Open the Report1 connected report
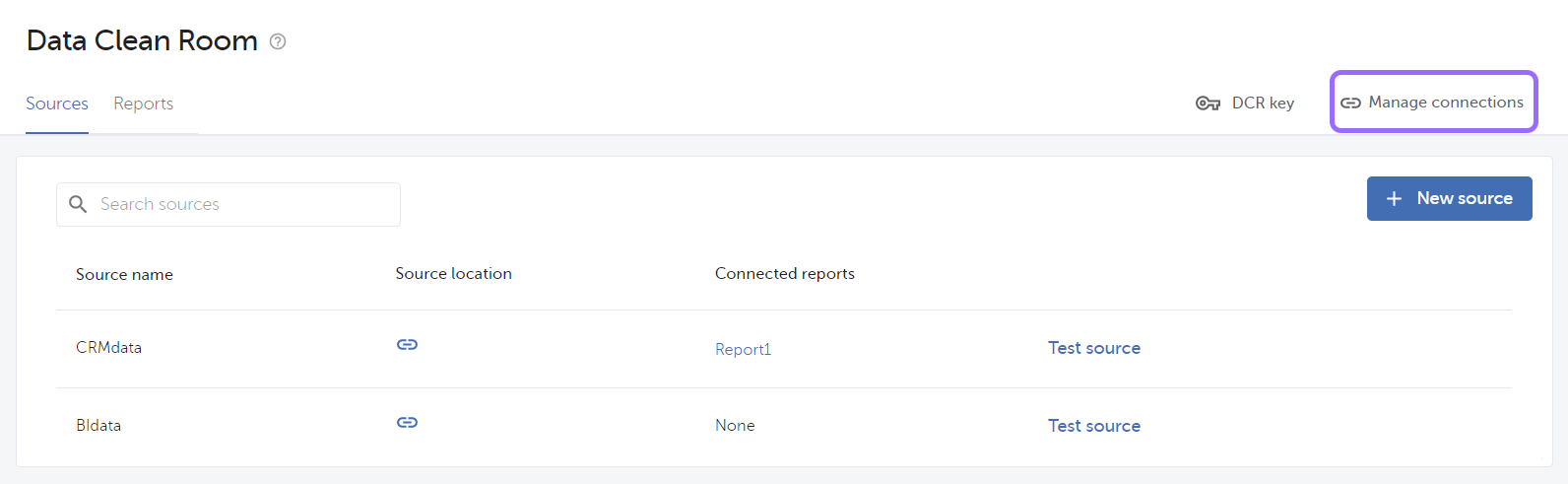This screenshot has height=484, width=1568. click(x=743, y=349)
